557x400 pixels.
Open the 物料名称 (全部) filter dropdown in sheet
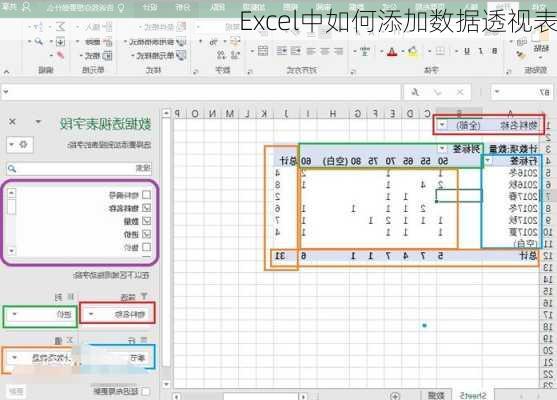click(442, 125)
